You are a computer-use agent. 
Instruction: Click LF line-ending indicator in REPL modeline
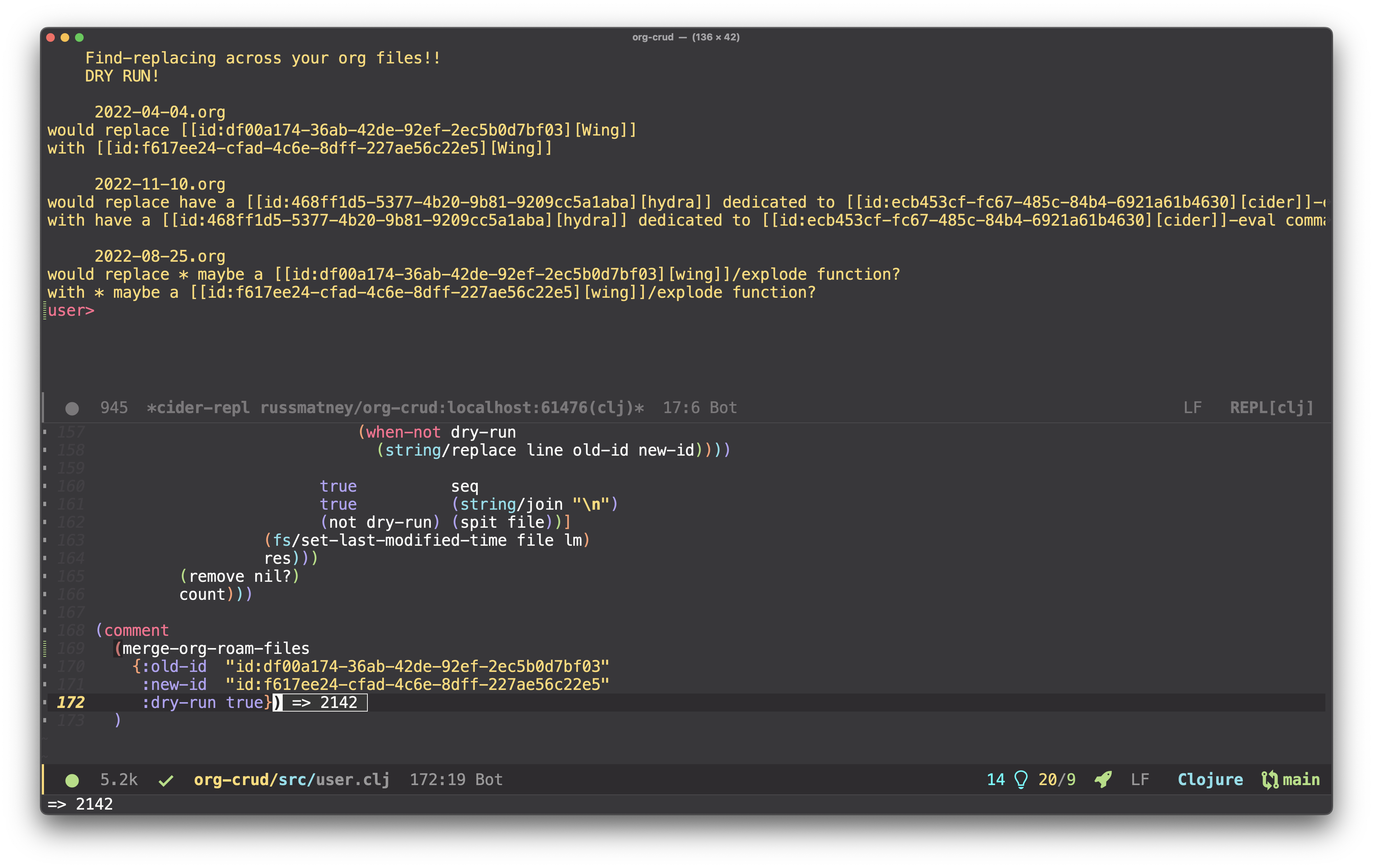pyautogui.click(x=1192, y=407)
